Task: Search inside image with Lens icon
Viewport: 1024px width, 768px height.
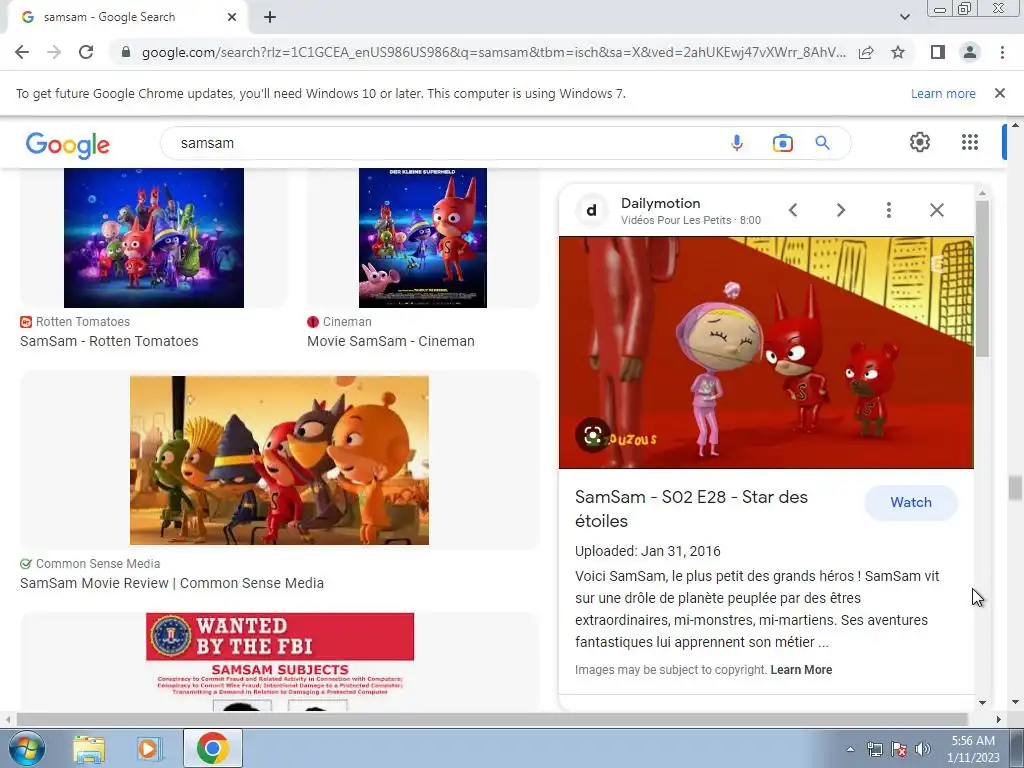Action: click(x=592, y=436)
